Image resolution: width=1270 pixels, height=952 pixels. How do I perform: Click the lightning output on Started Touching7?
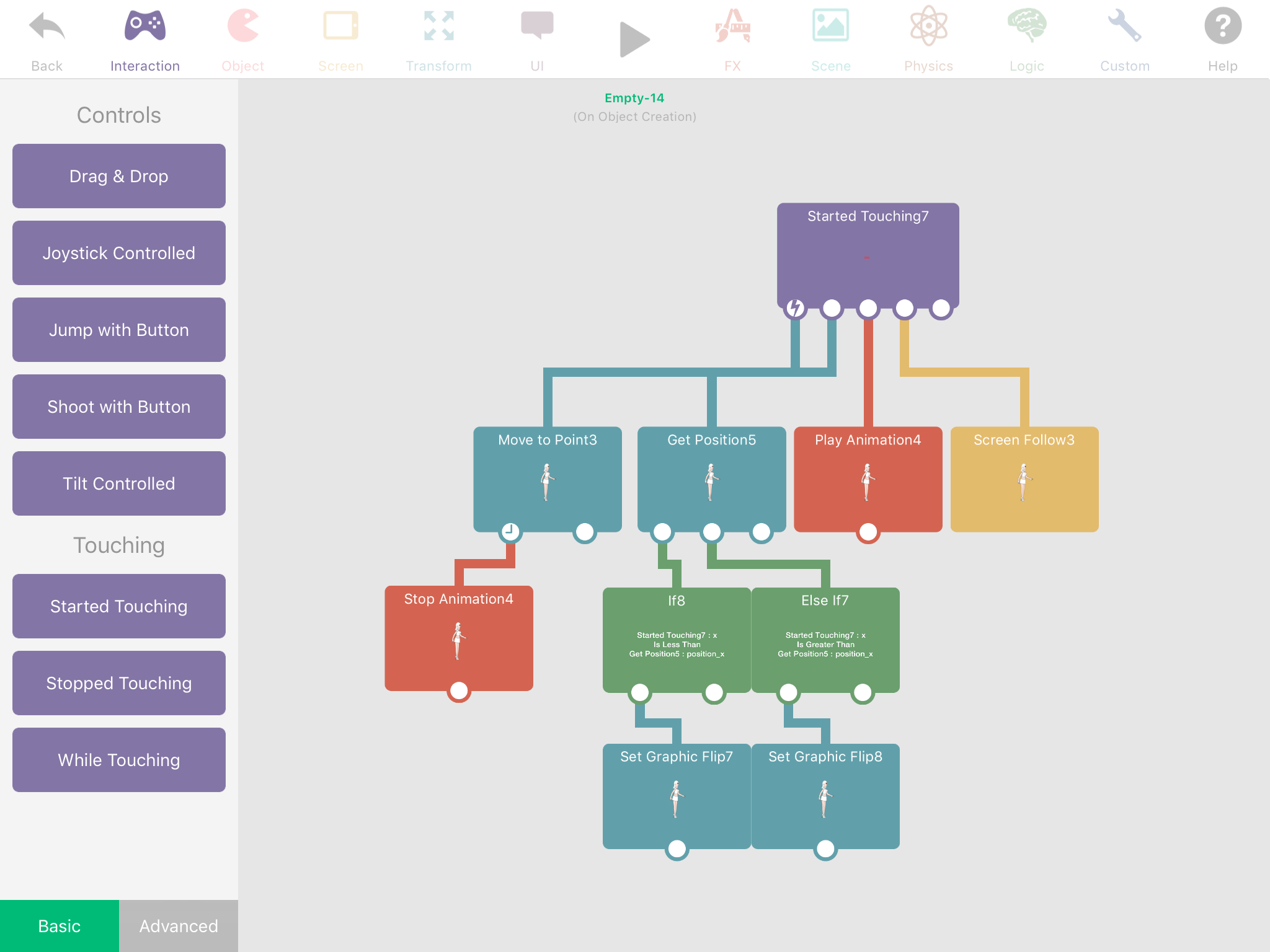795,308
